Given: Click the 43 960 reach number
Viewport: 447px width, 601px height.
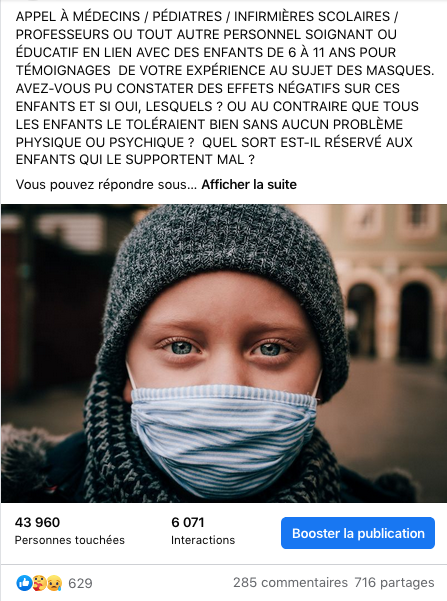Looking at the screenshot, I should pyautogui.click(x=38, y=522).
